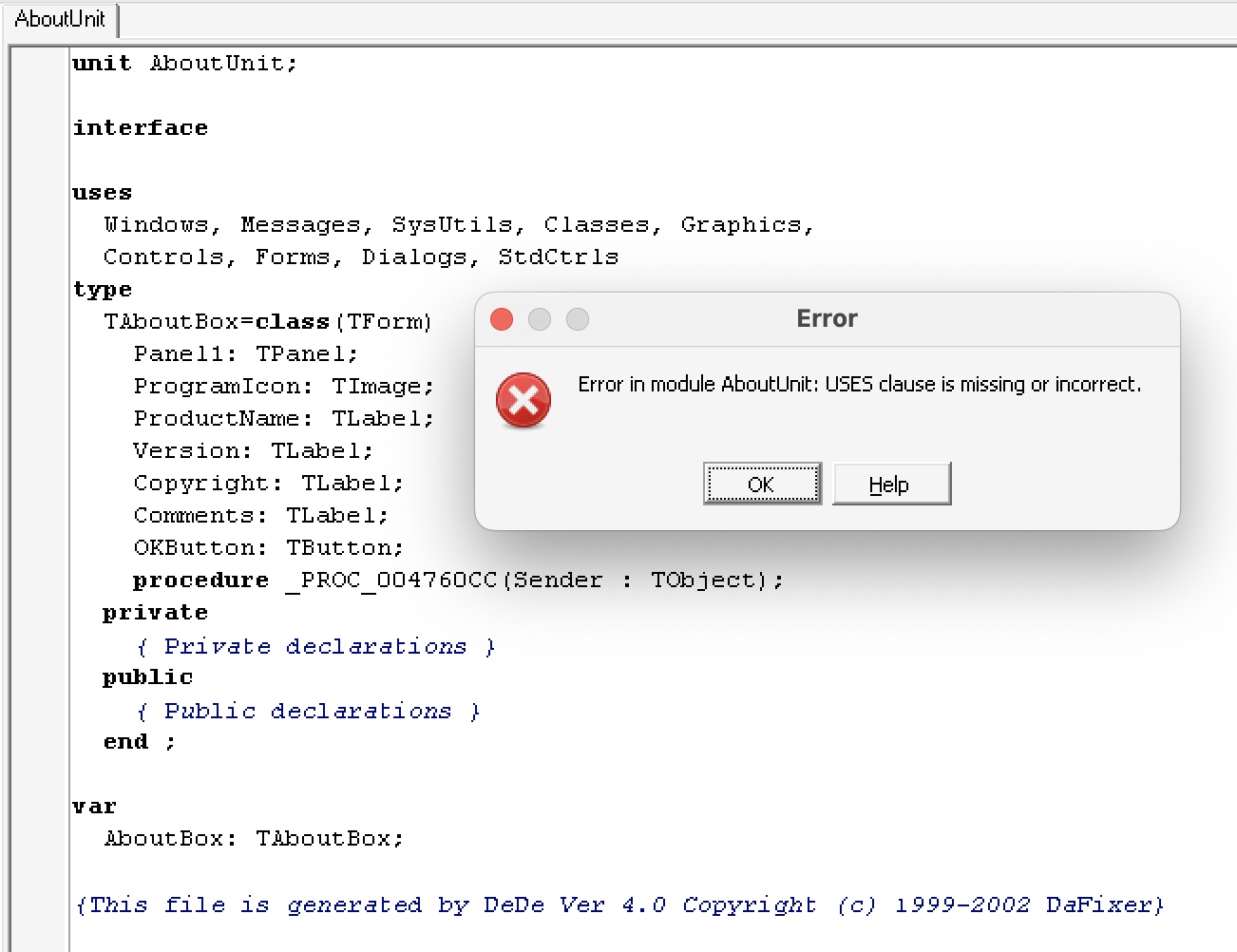The width and height of the screenshot is (1237, 952).
Task: Click 'Panel1: TPanel;' field
Action: point(246,354)
